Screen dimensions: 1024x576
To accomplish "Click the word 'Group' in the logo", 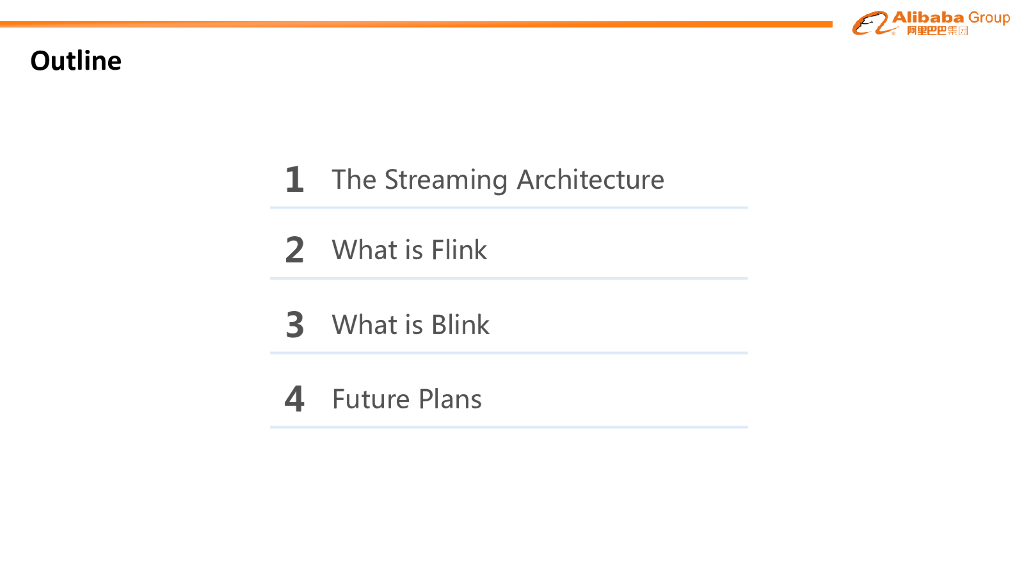I will click(988, 17).
